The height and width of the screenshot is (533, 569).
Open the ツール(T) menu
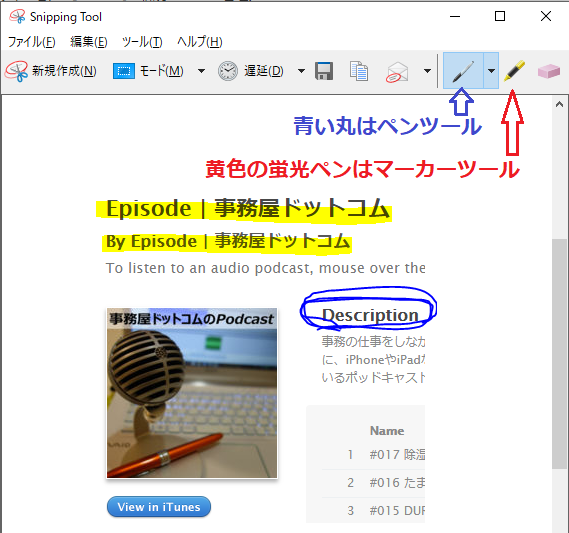point(142,42)
